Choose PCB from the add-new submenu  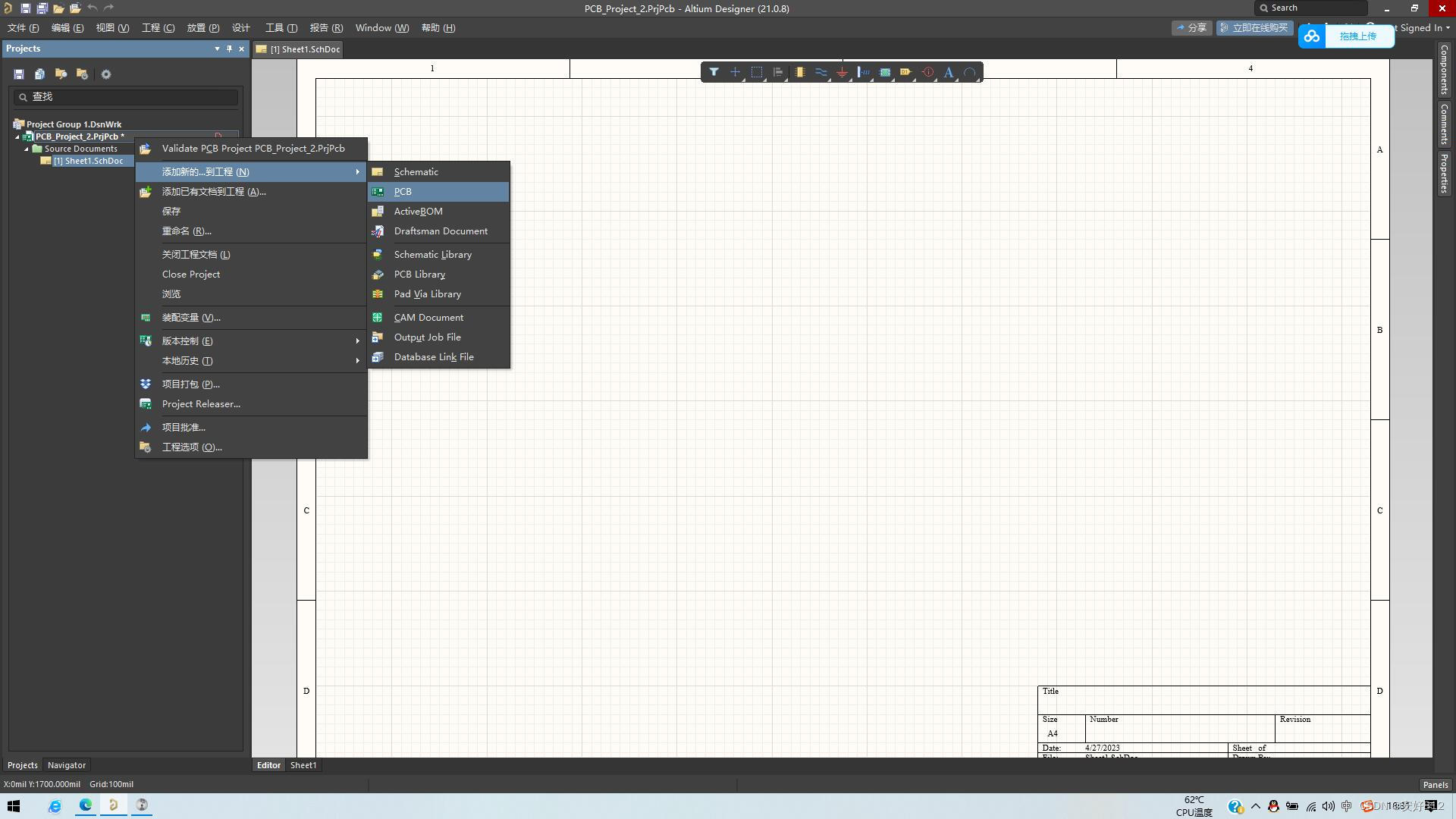click(x=403, y=192)
